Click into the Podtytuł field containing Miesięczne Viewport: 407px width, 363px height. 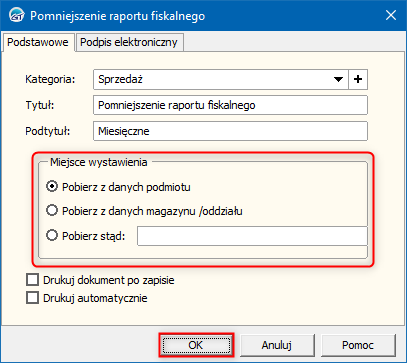[230, 131]
